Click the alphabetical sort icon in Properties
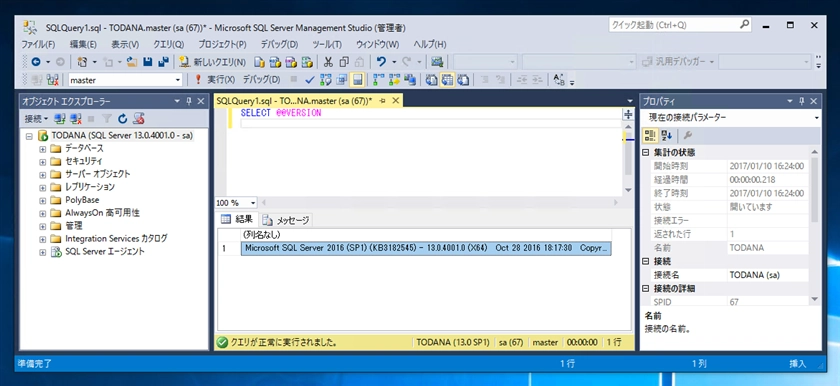840x386 pixels. 666,135
